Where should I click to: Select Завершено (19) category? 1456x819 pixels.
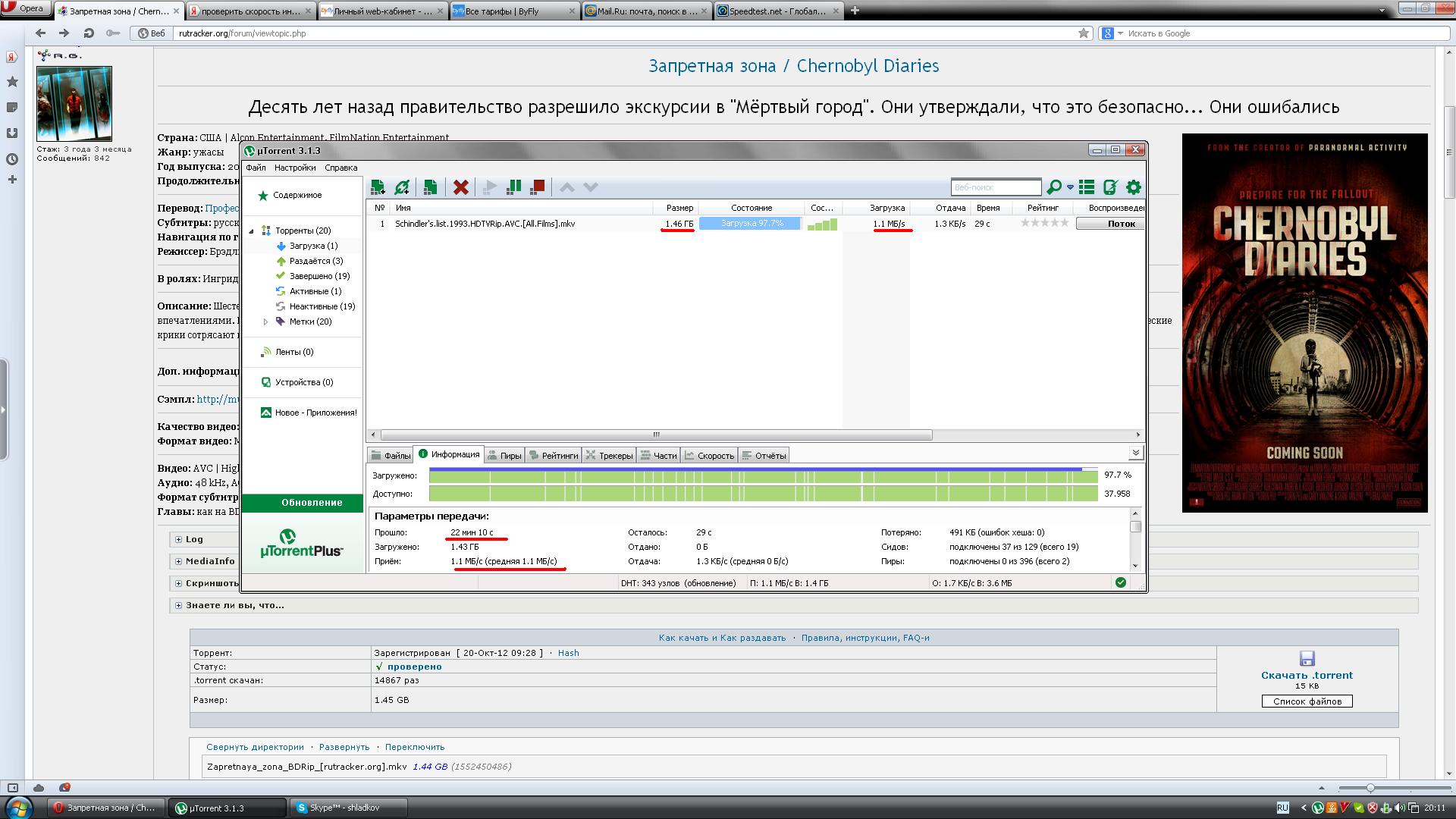(319, 276)
